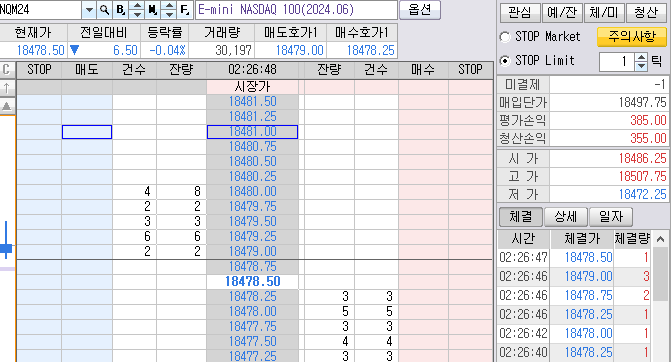Image resolution: width=671 pixels, height=362 pixels.
Task: Click the 시장가 market price cell
Action: (x=252, y=87)
